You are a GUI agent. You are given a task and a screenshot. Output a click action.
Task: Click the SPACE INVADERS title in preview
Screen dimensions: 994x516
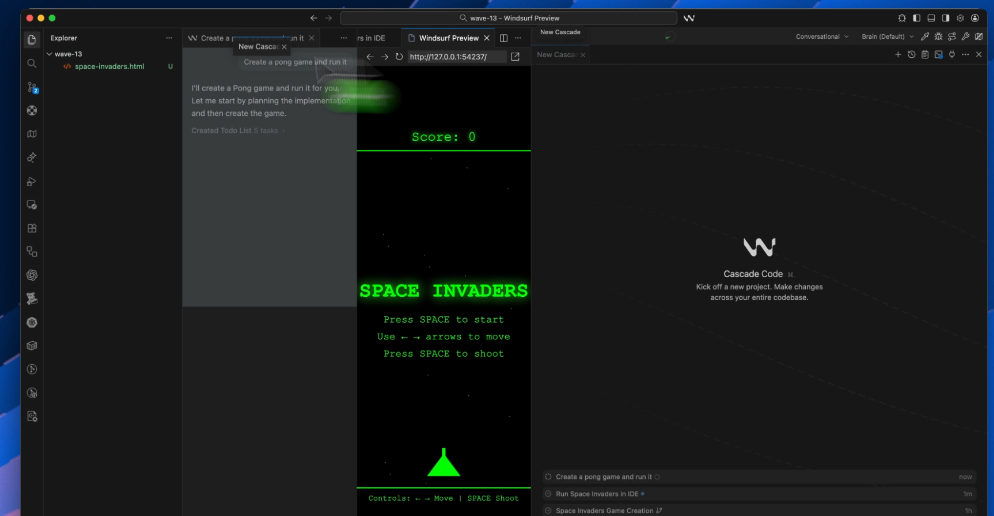click(444, 290)
